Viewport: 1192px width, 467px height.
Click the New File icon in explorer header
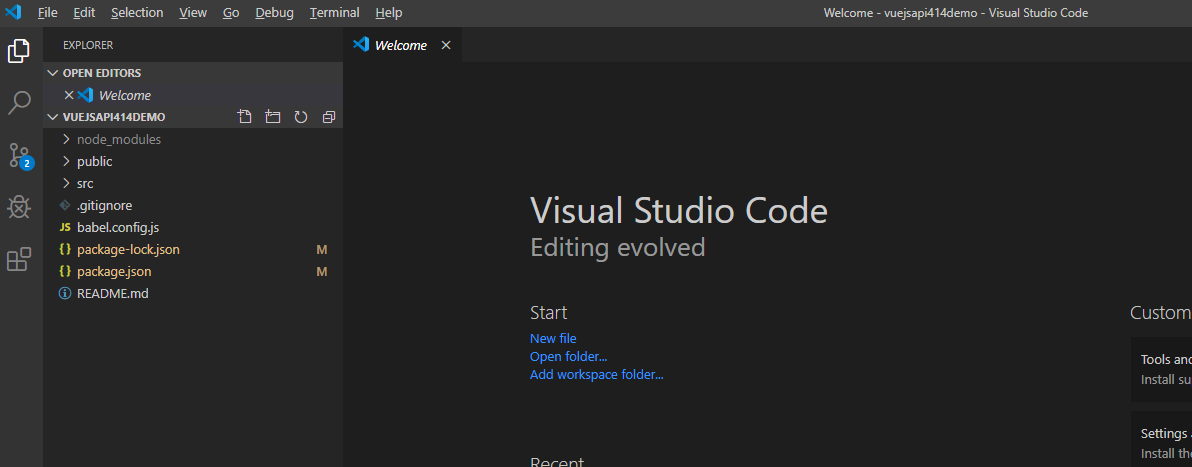point(244,117)
